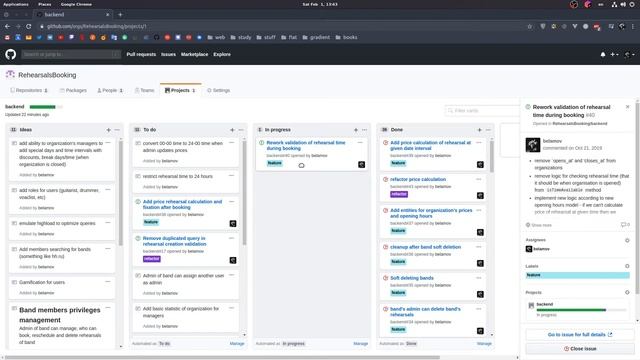This screenshot has height=360, width=640.
Task: Add a card to Ideas column
Action: (109, 130)
